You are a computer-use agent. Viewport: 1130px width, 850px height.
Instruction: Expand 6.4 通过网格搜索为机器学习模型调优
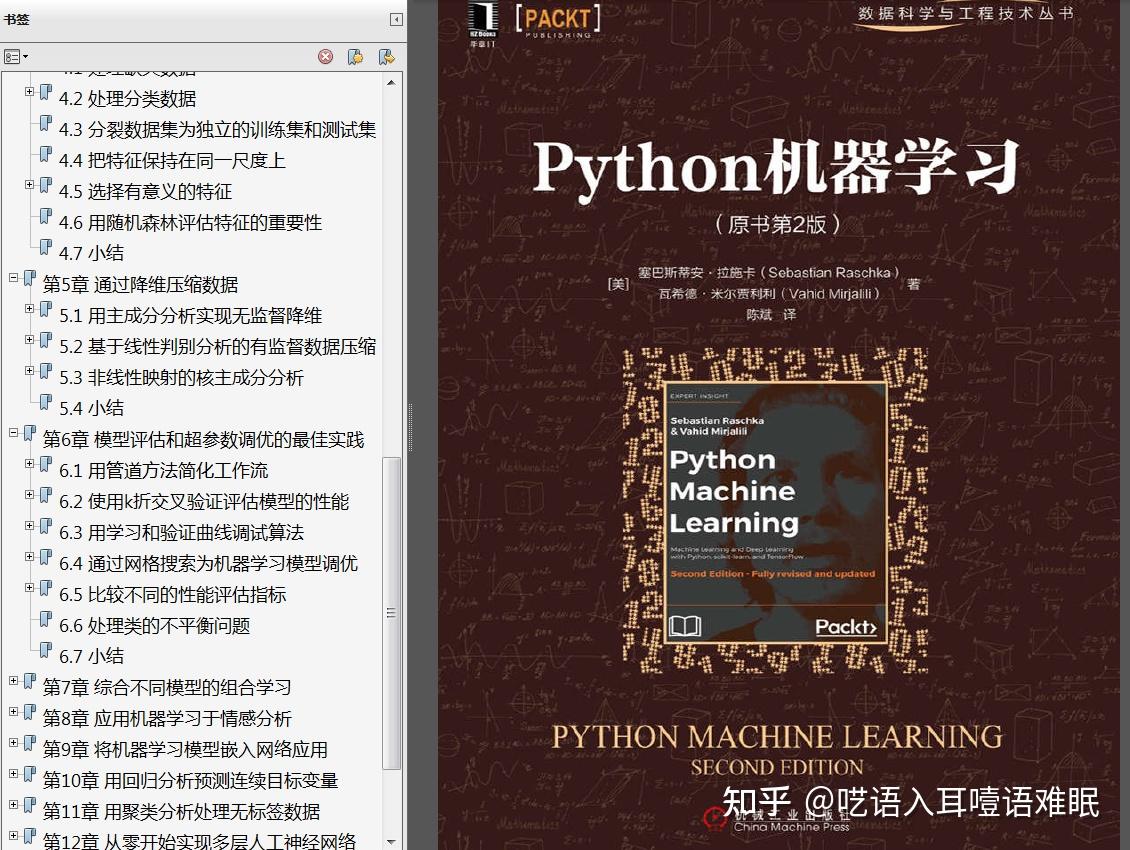point(29,557)
